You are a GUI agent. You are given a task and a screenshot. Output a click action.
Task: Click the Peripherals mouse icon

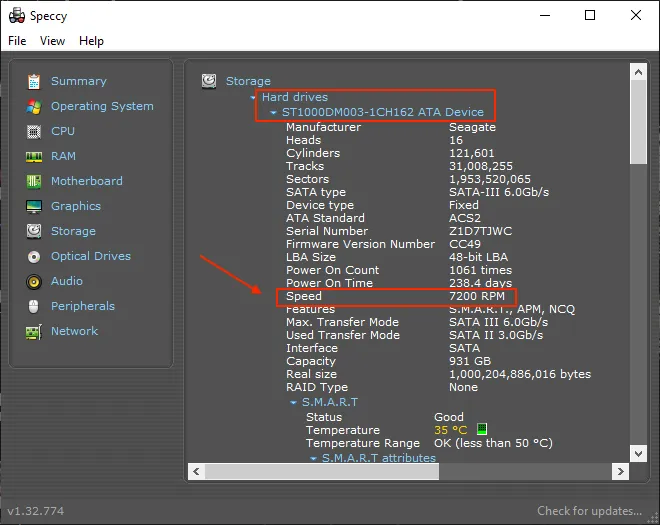(34, 306)
